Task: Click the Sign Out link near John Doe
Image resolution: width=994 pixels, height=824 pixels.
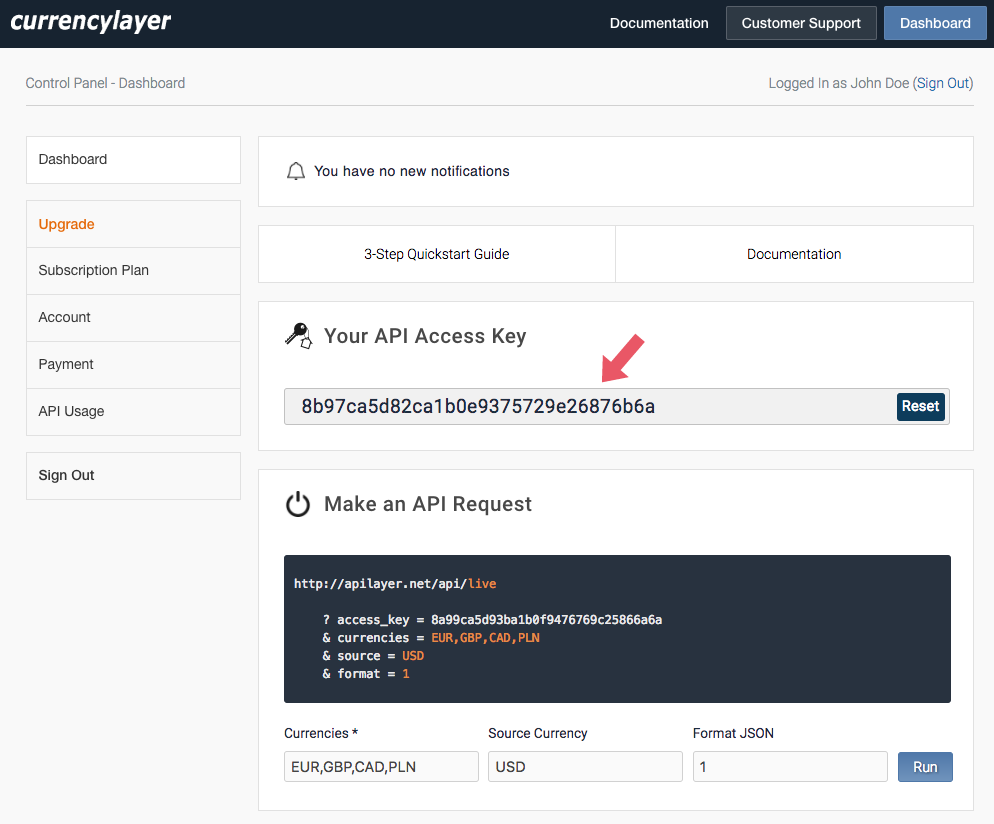Action: tap(943, 83)
